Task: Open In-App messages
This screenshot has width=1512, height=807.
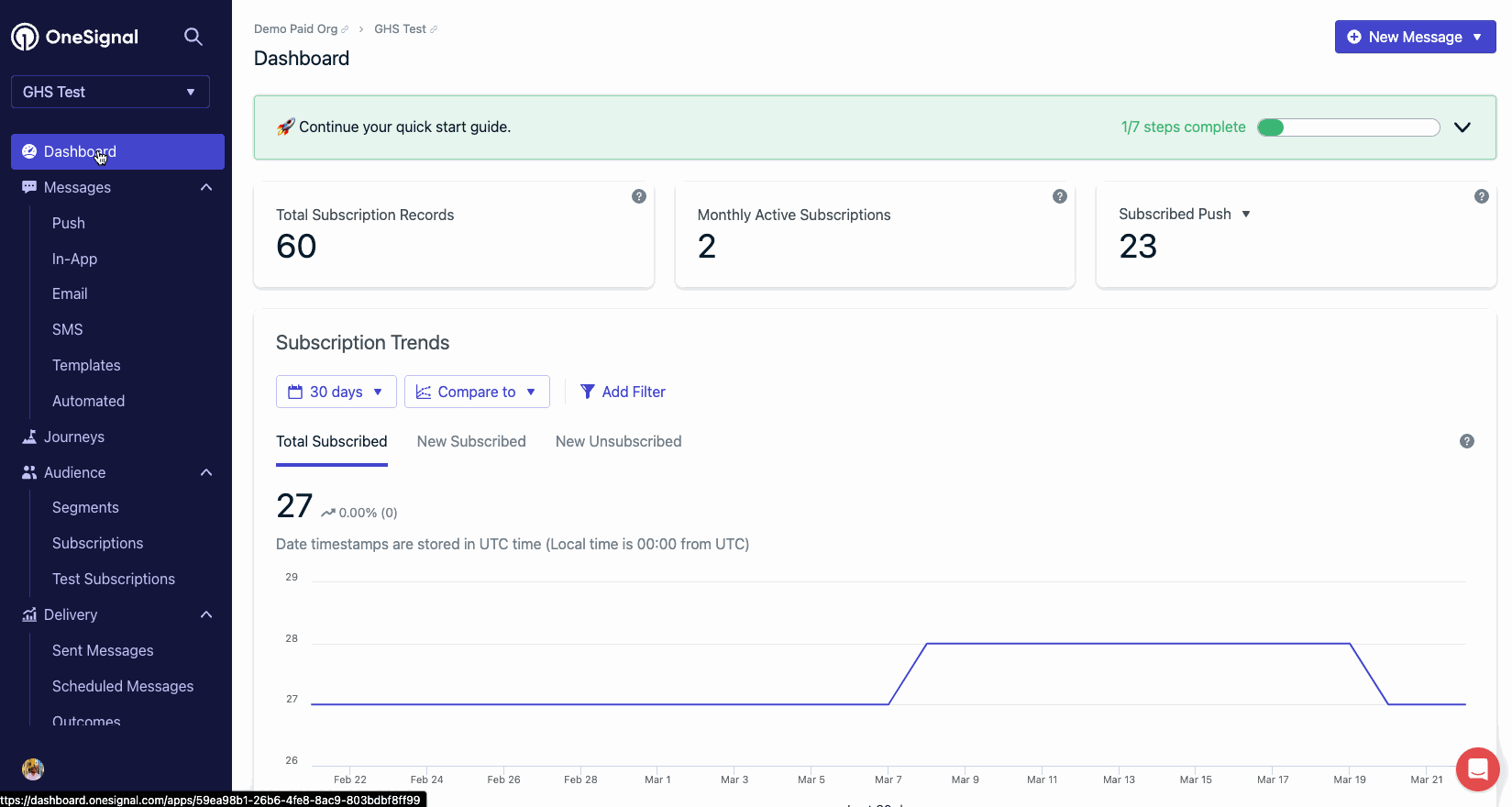Action: (x=74, y=259)
